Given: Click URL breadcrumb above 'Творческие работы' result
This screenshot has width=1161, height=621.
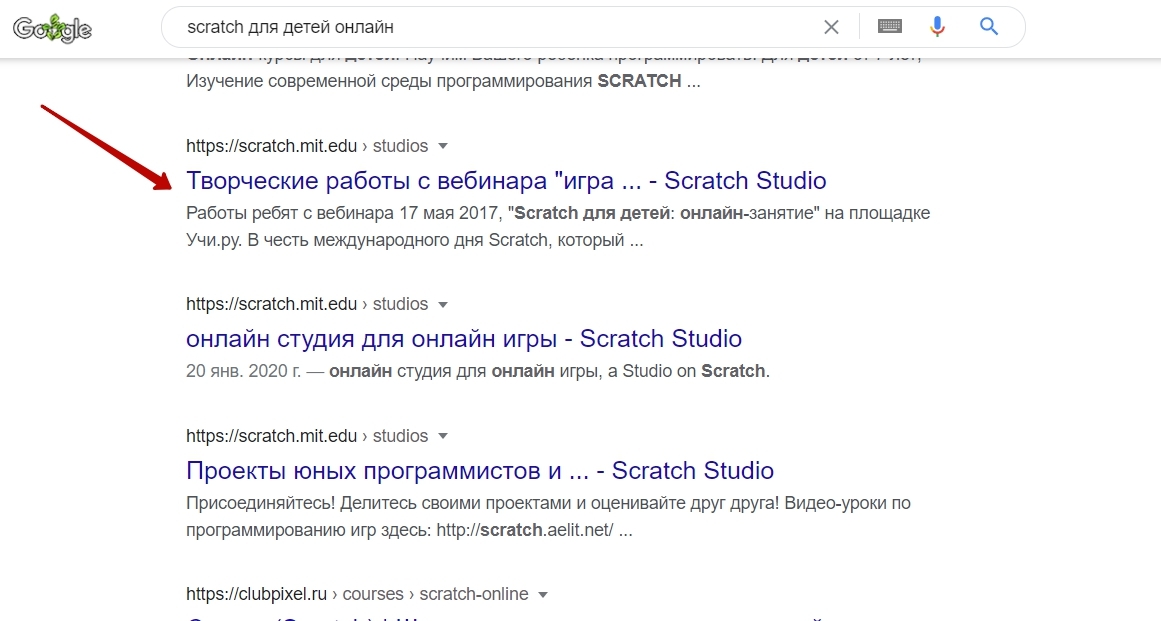Looking at the screenshot, I should coord(307,146).
